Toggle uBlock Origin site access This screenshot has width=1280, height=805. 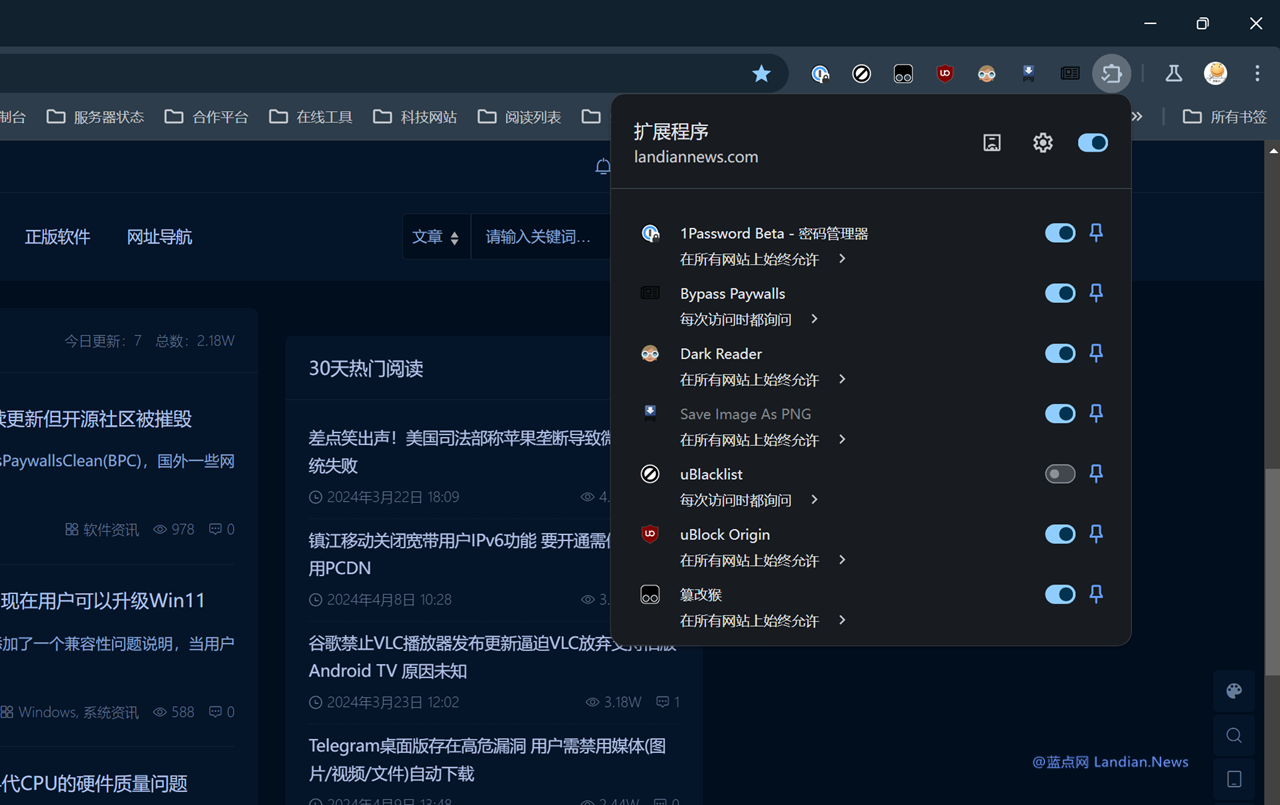(x=1060, y=534)
